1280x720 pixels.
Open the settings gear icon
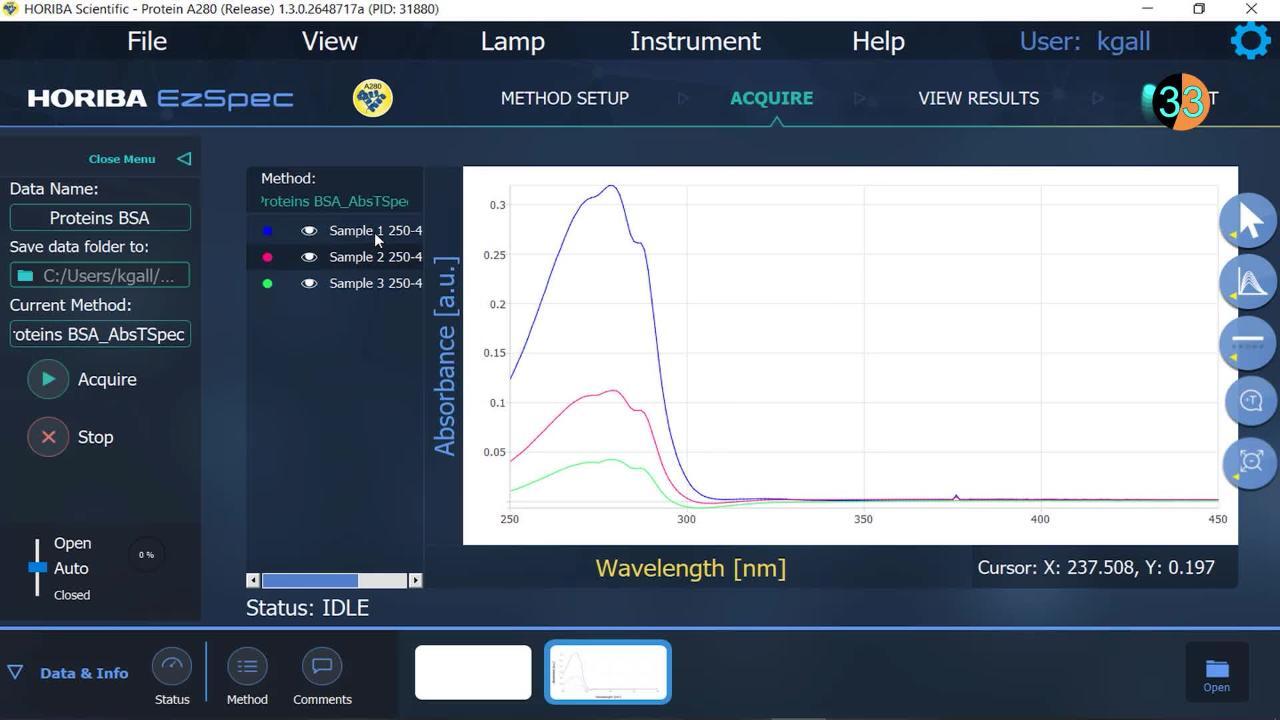pos(1250,41)
